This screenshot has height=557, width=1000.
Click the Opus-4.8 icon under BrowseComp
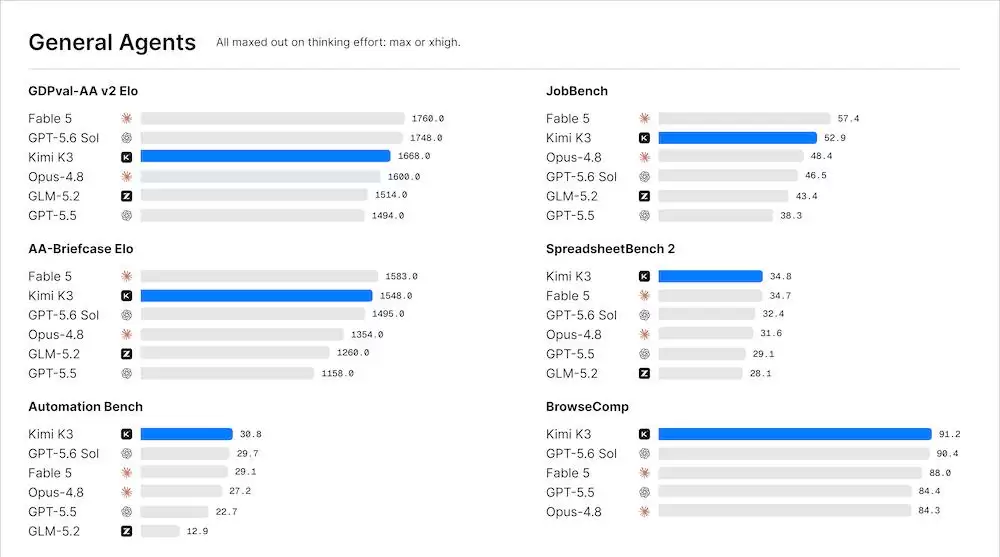click(644, 512)
